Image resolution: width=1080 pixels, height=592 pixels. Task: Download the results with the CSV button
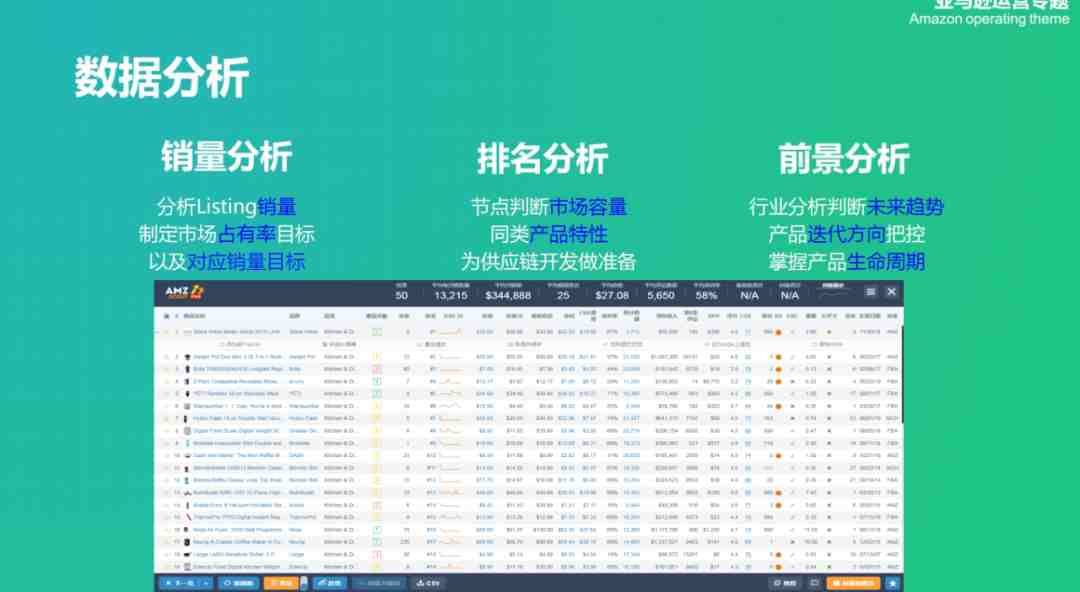pyautogui.click(x=428, y=583)
